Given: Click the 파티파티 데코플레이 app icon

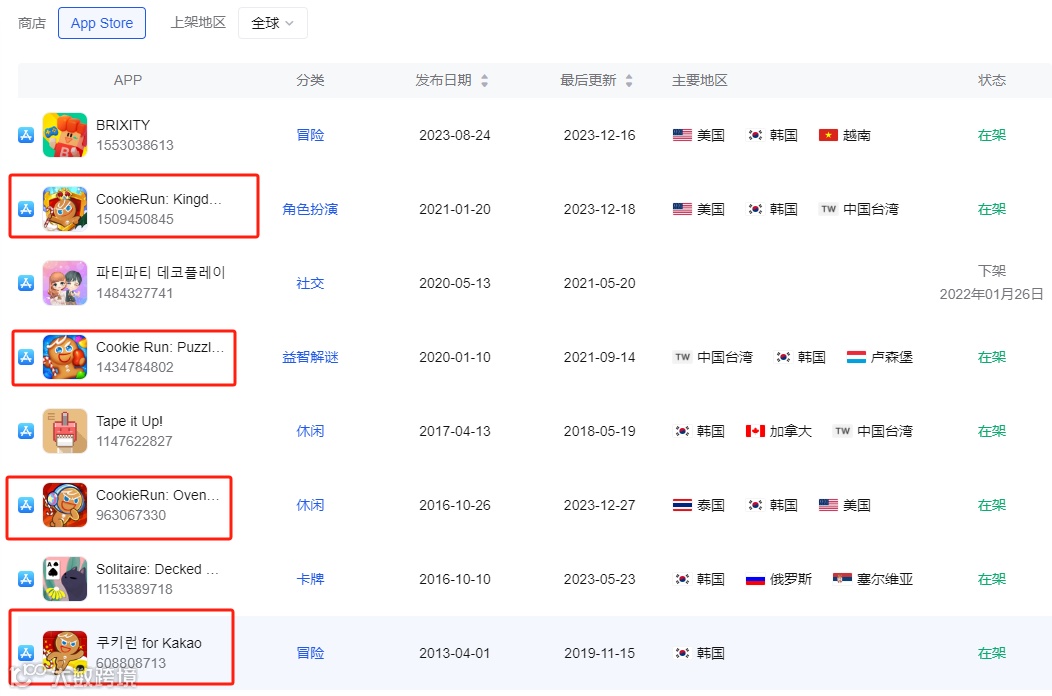Looking at the screenshot, I should pyautogui.click(x=65, y=283).
